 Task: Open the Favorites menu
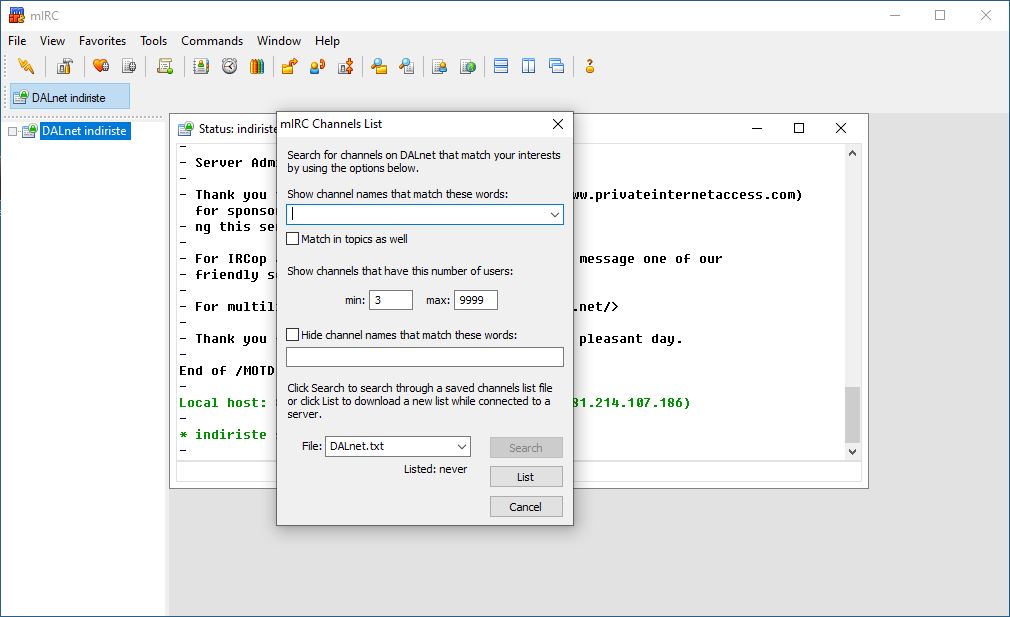point(102,41)
